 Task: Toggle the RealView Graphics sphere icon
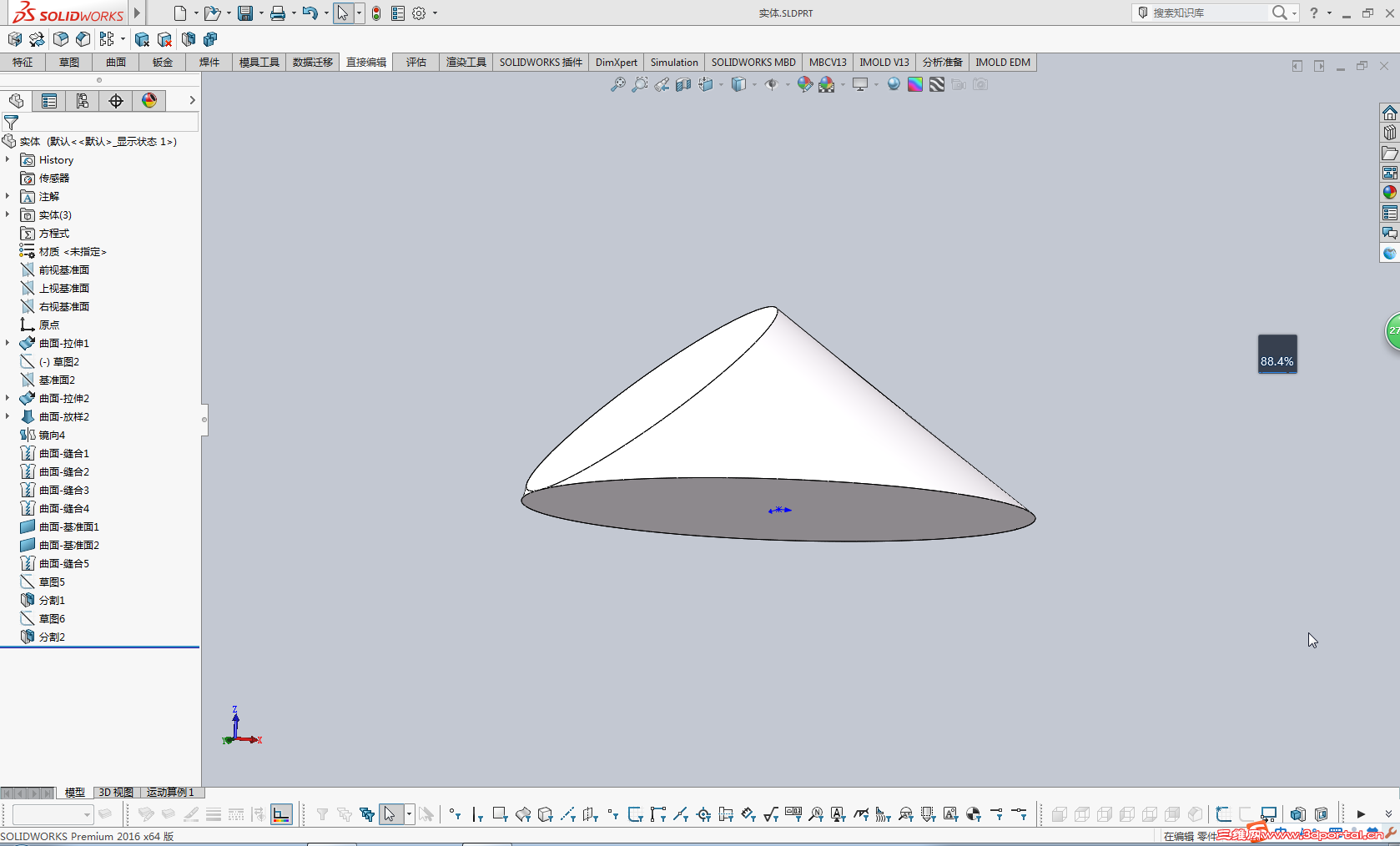point(894,84)
